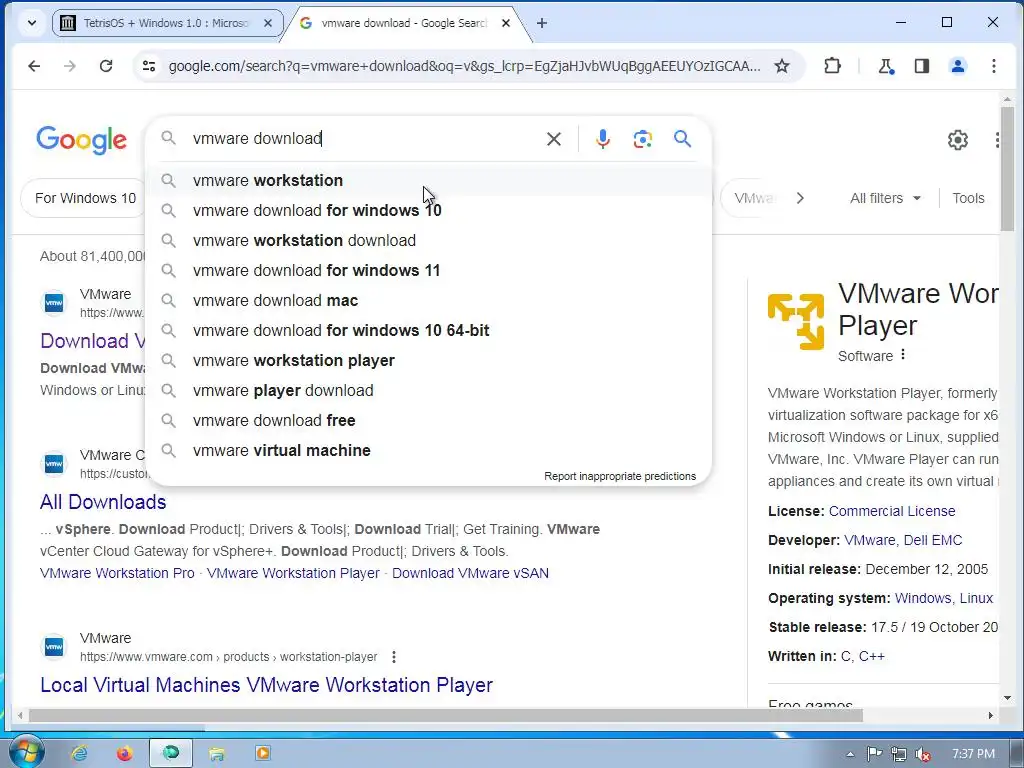The width and height of the screenshot is (1024, 768).
Task: Choose suggestion vmware workstation player
Action: point(428,360)
